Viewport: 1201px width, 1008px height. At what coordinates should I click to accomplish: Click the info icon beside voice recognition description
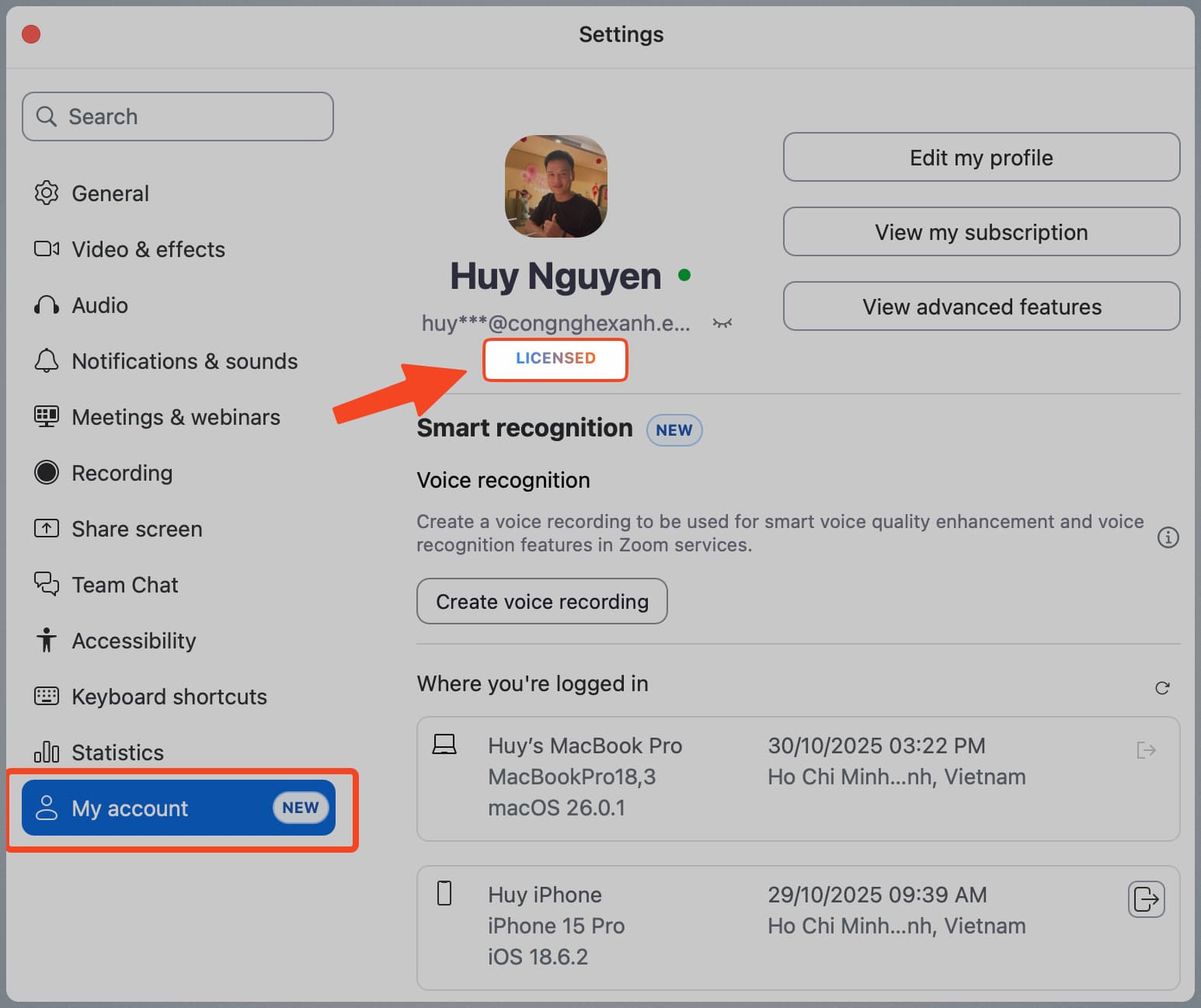tap(1168, 537)
